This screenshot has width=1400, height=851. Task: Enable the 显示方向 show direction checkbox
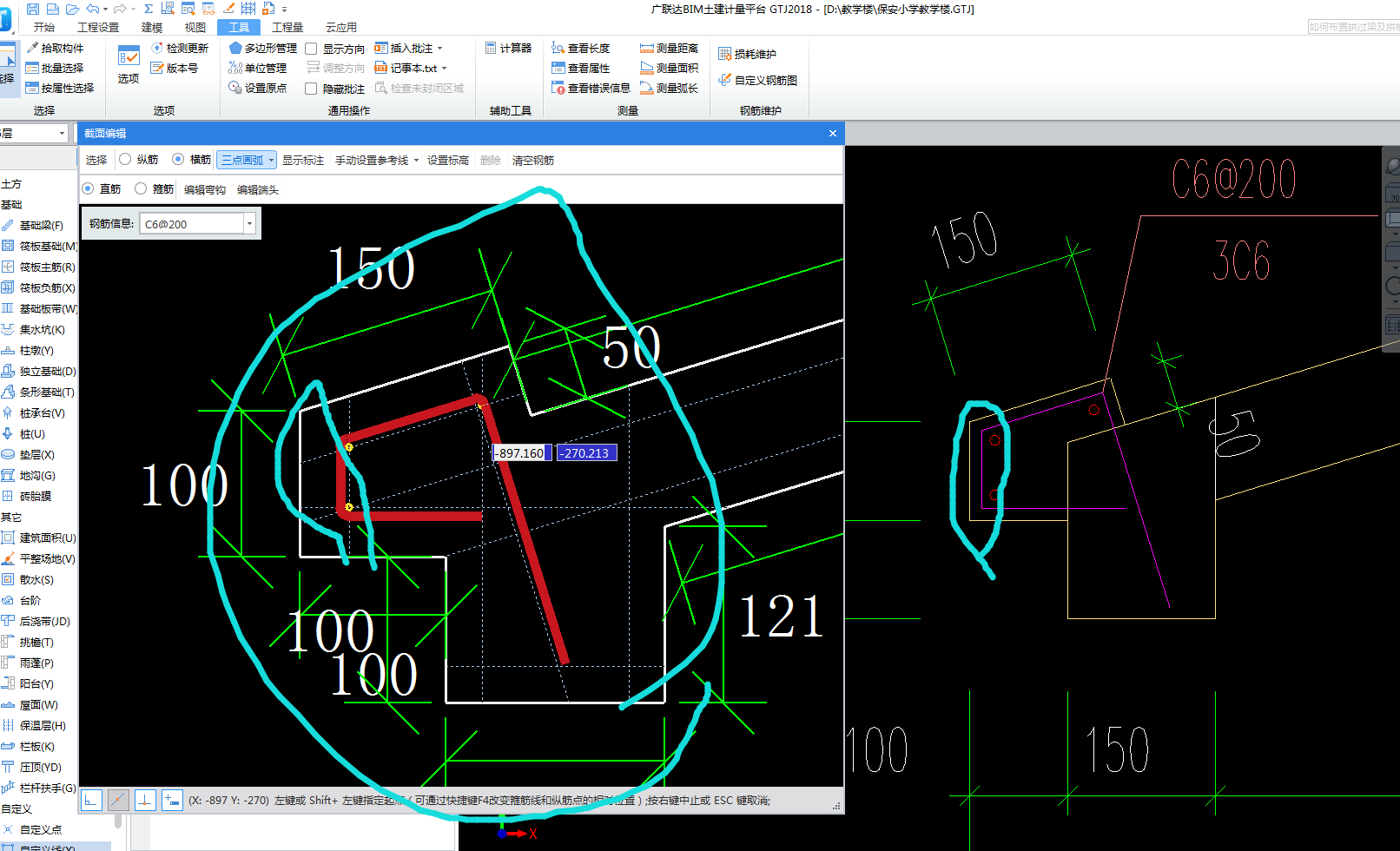(x=311, y=49)
